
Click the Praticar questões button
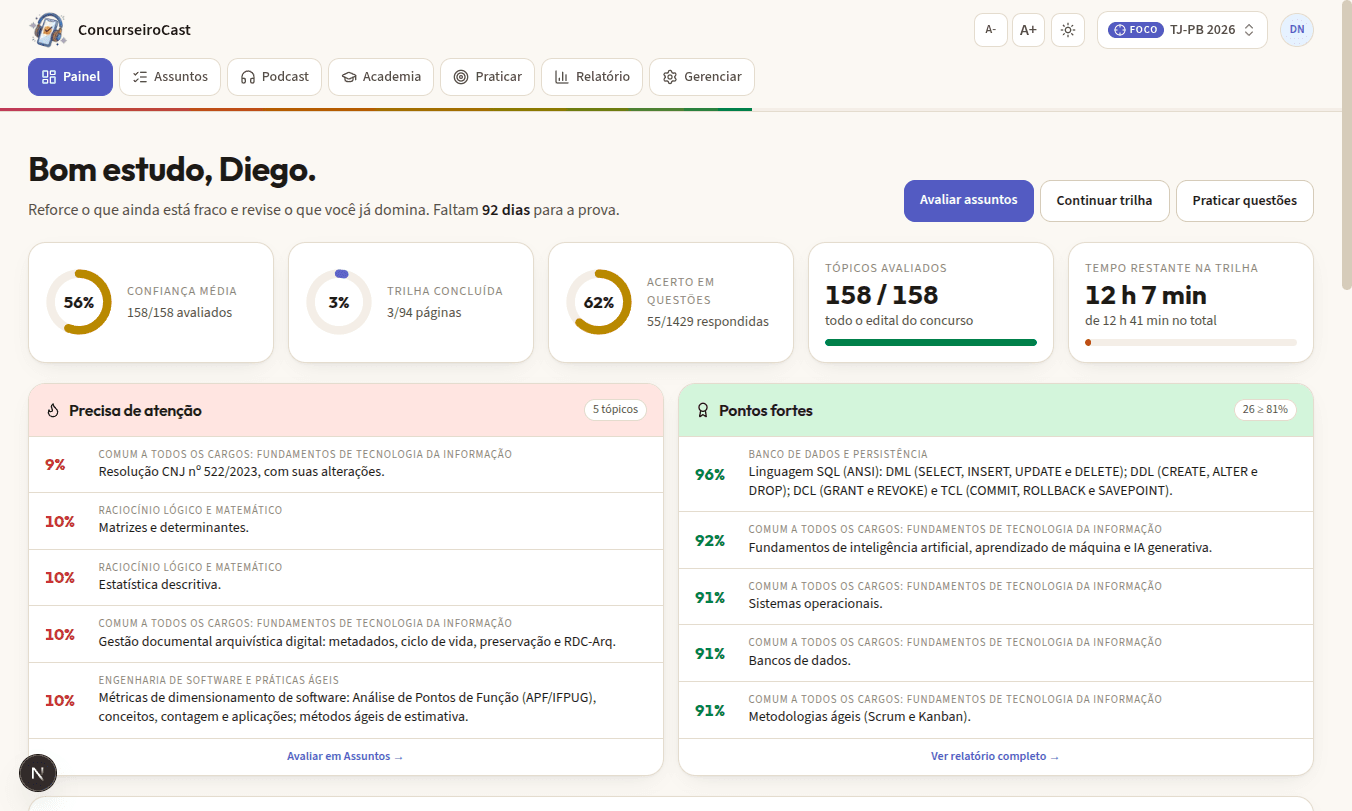click(x=1245, y=201)
